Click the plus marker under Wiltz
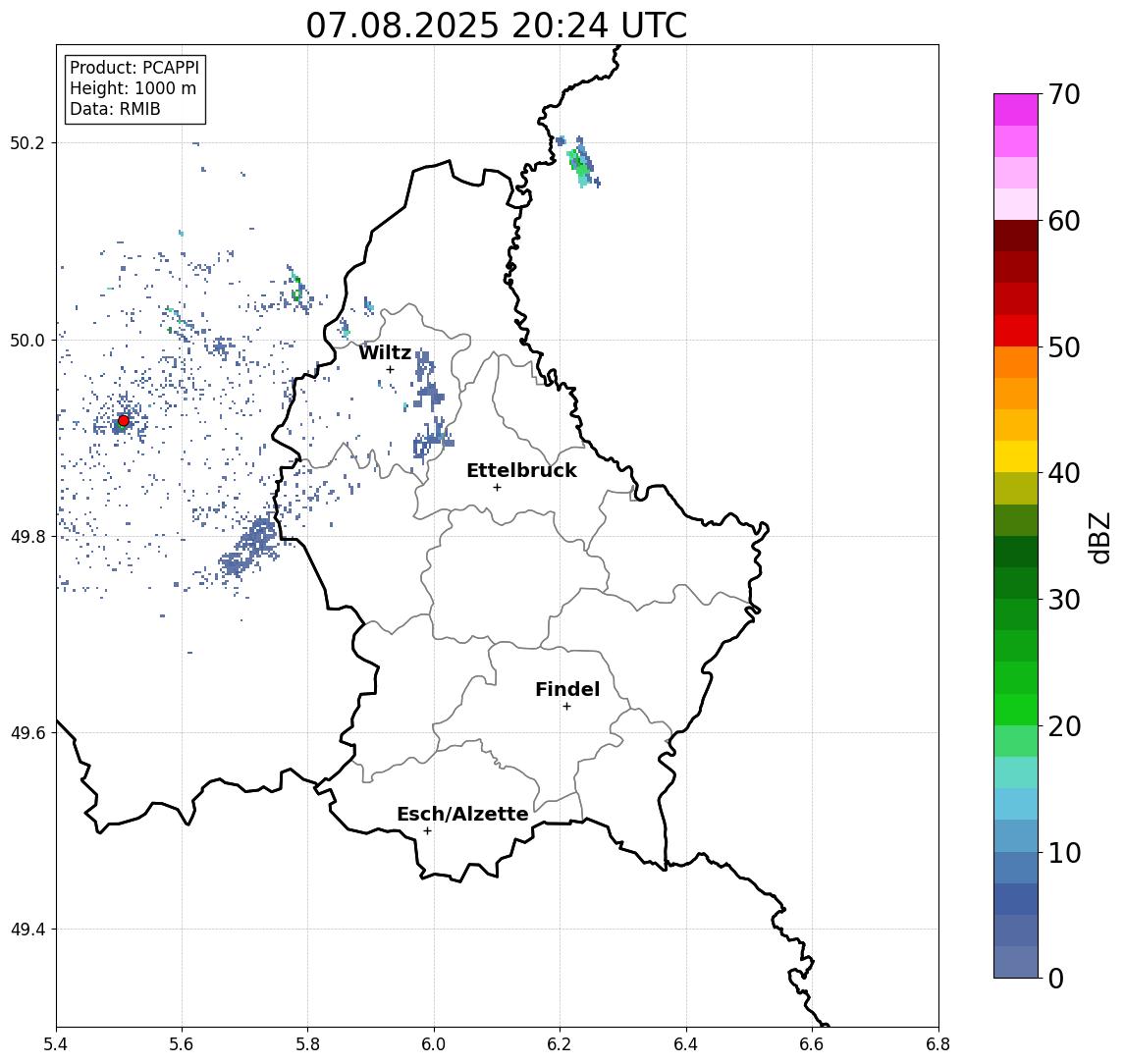 pos(390,370)
